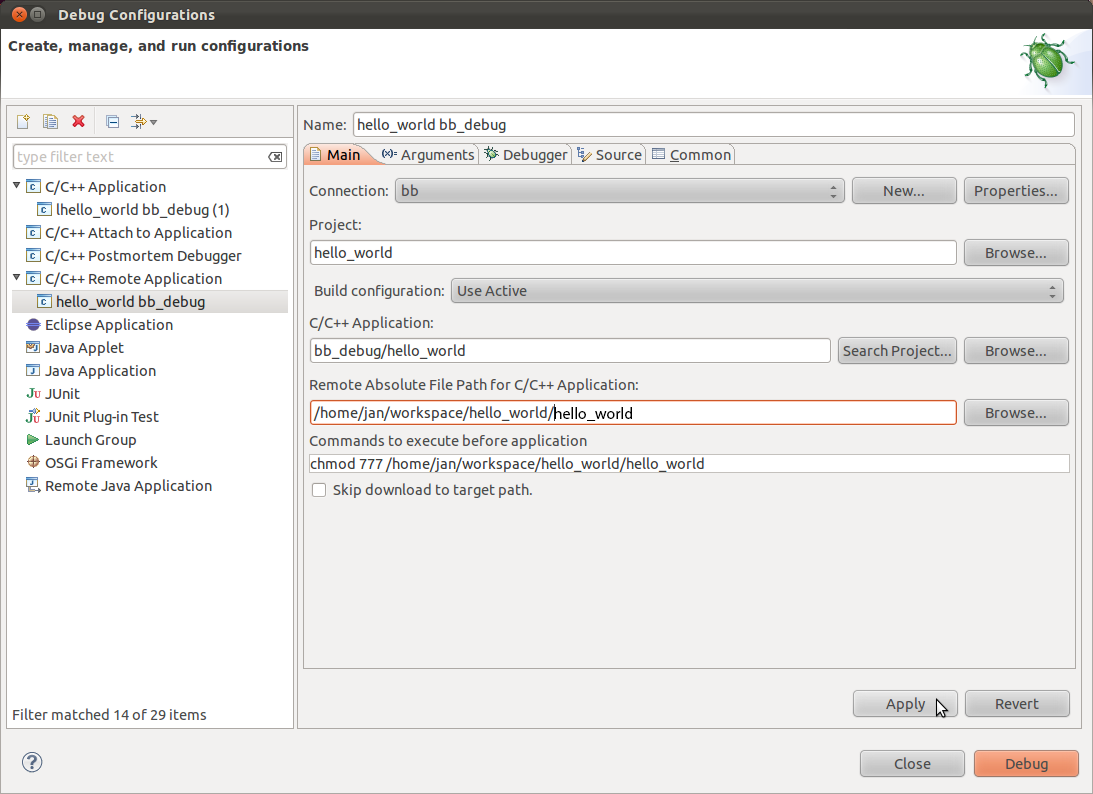
Task: Click the C/C++ Attach to Application icon
Action: (33, 232)
